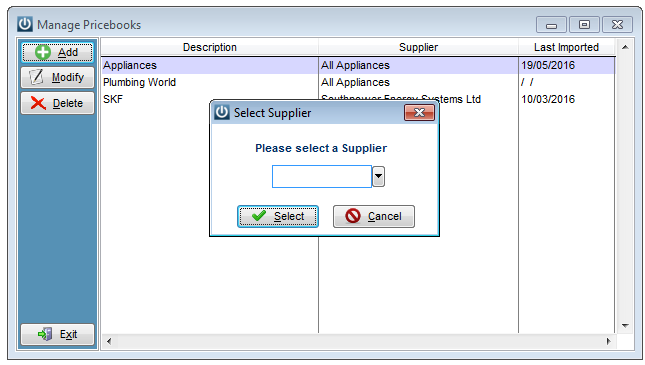Viewport: 645px width, 365px height.
Task: Click the Modify button
Action: (58, 77)
